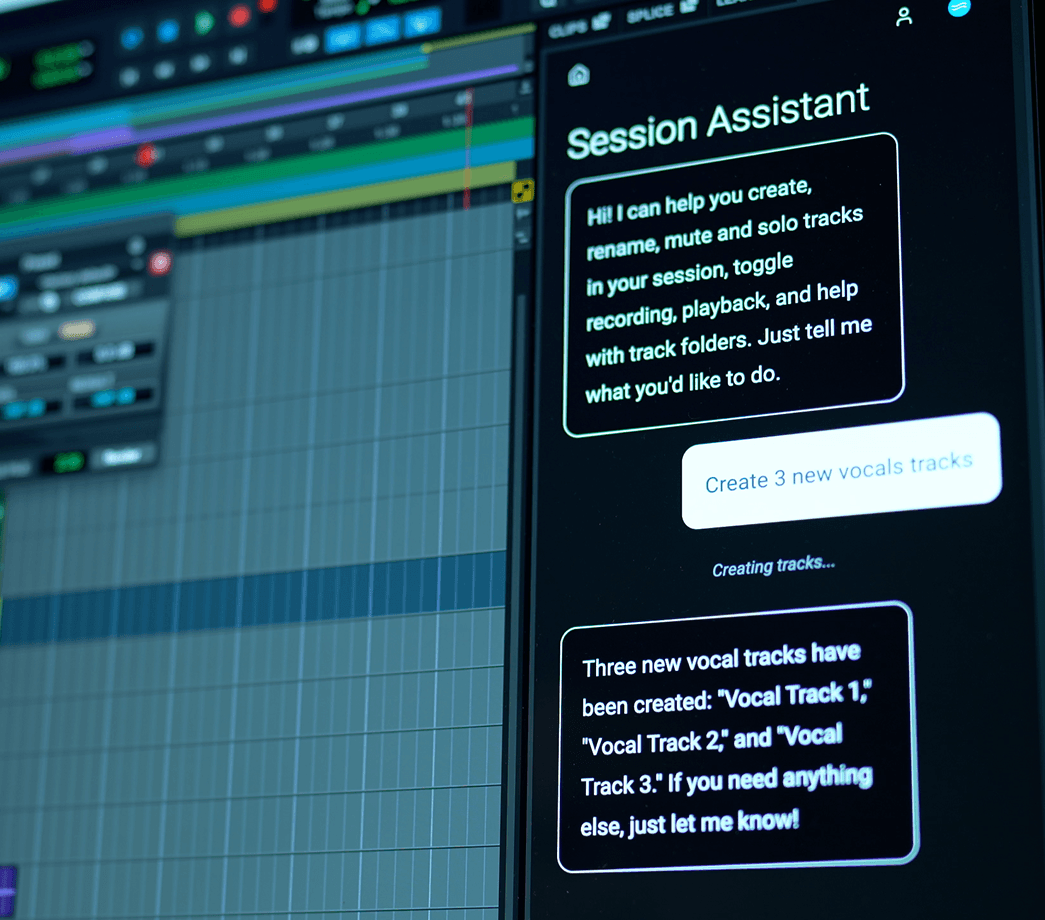
Task: Click the home icon in Session Assistant
Action: click(x=578, y=75)
